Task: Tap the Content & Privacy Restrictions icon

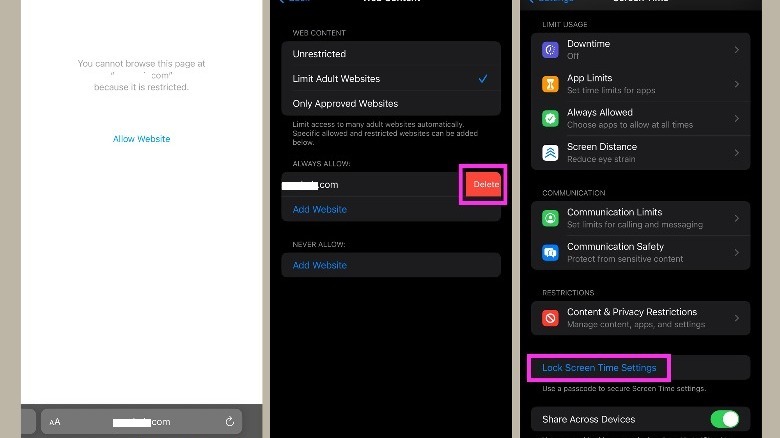Action: (x=550, y=317)
